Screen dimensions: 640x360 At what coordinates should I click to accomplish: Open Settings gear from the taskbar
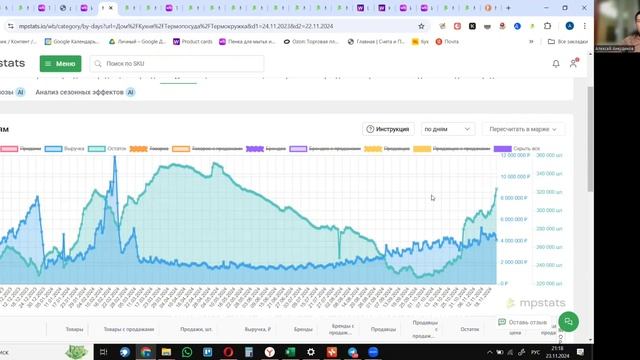[311, 352]
